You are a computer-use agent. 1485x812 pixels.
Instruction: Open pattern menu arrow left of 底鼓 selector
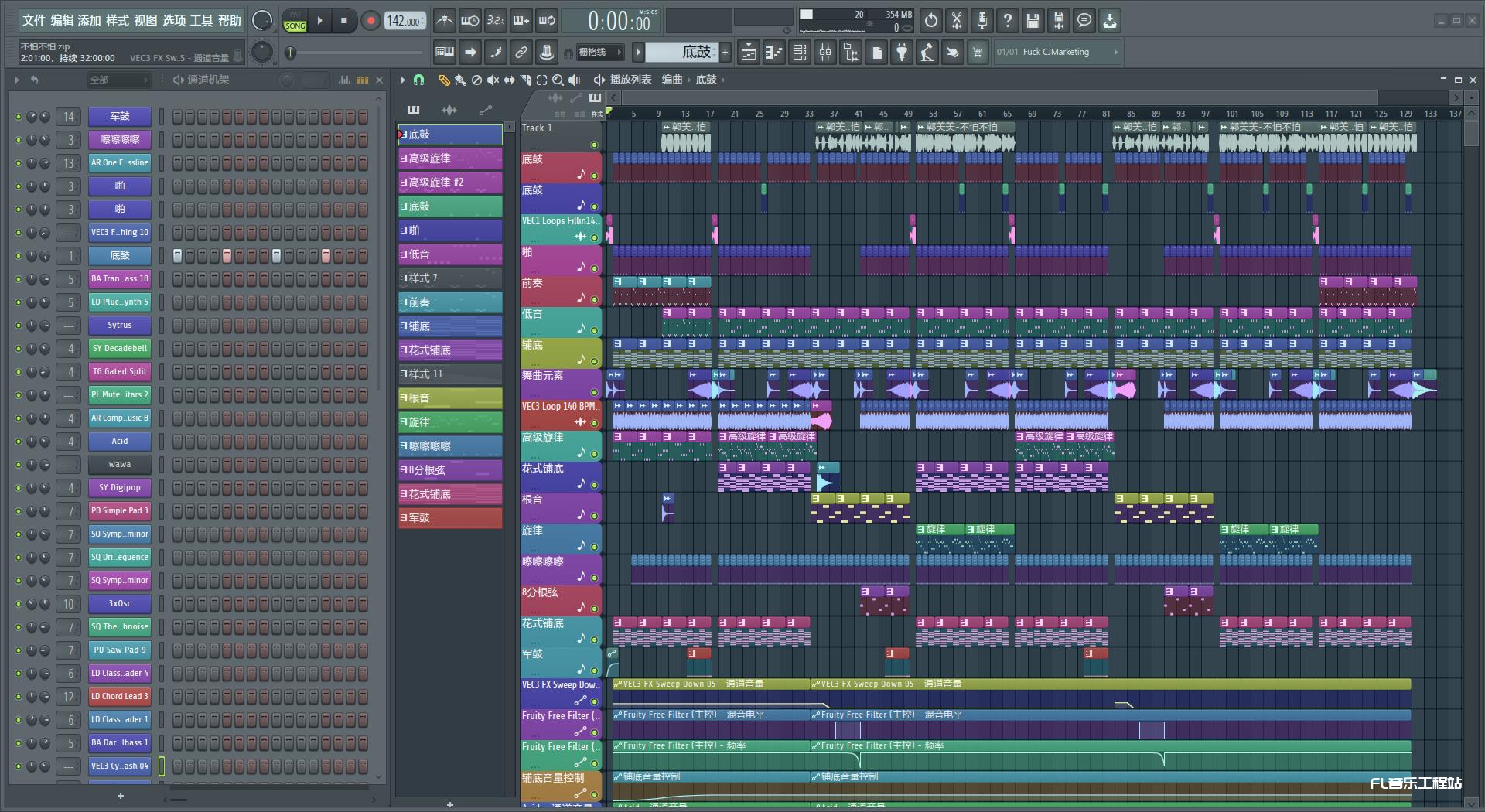[638, 52]
